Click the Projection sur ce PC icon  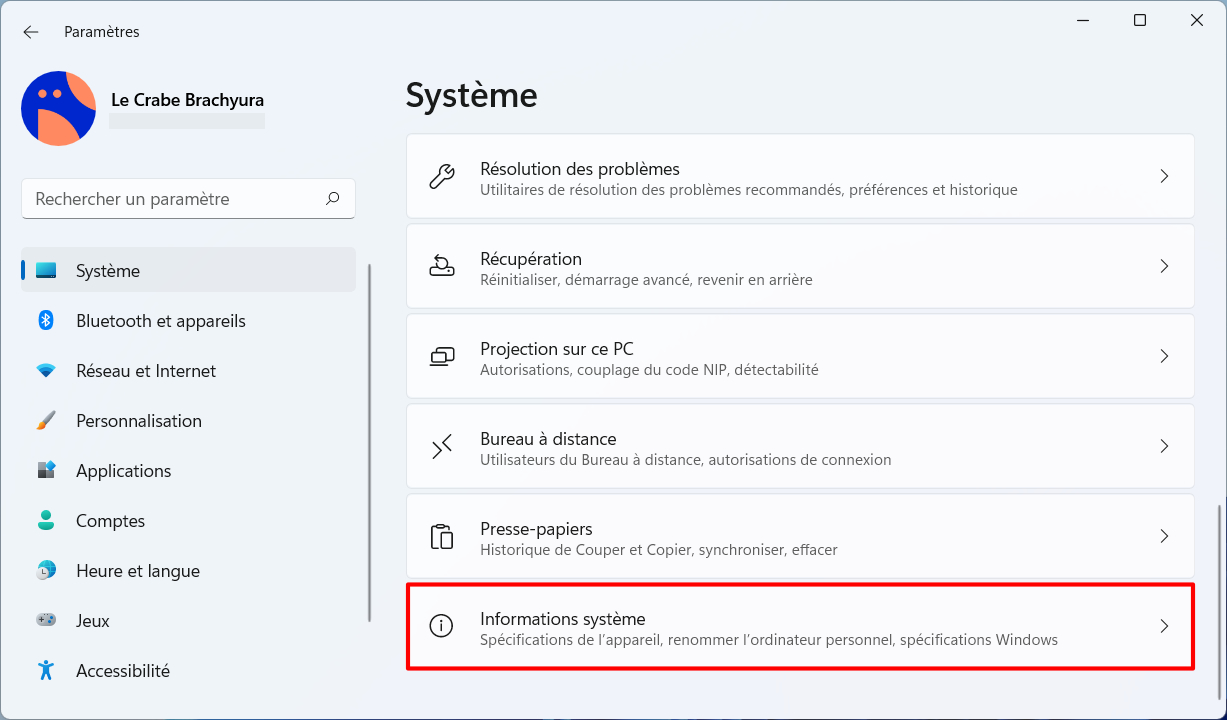click(441, 356)
